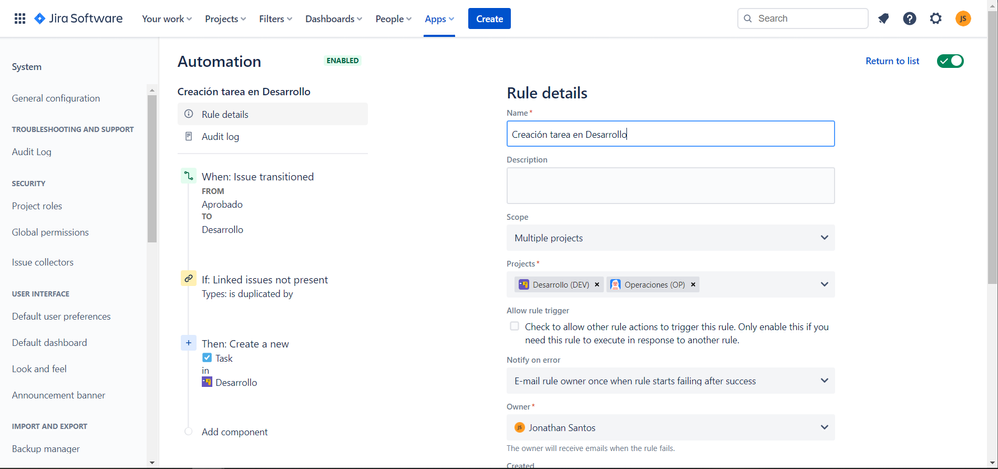This screenshot has height=469, width=998.
Task: Open the JS user profile avatar
Action: [x=963, y=18]
